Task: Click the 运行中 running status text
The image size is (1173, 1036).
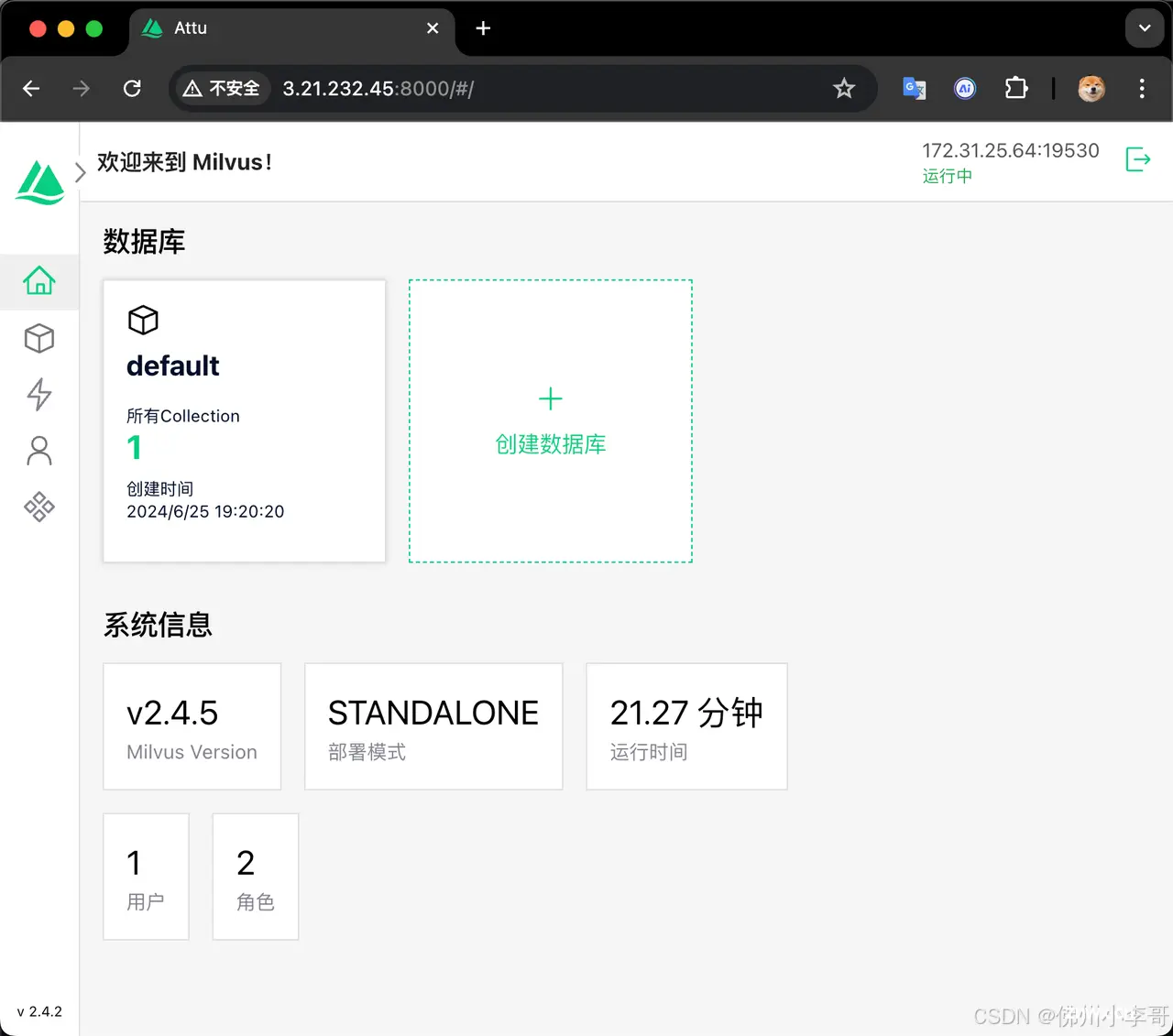Action: point(947,176)
